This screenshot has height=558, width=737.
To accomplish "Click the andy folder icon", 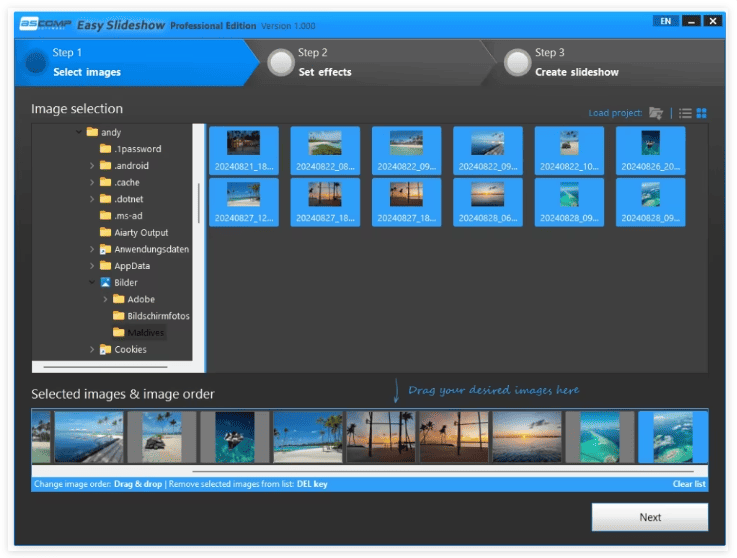I will (x=92, y=132).
